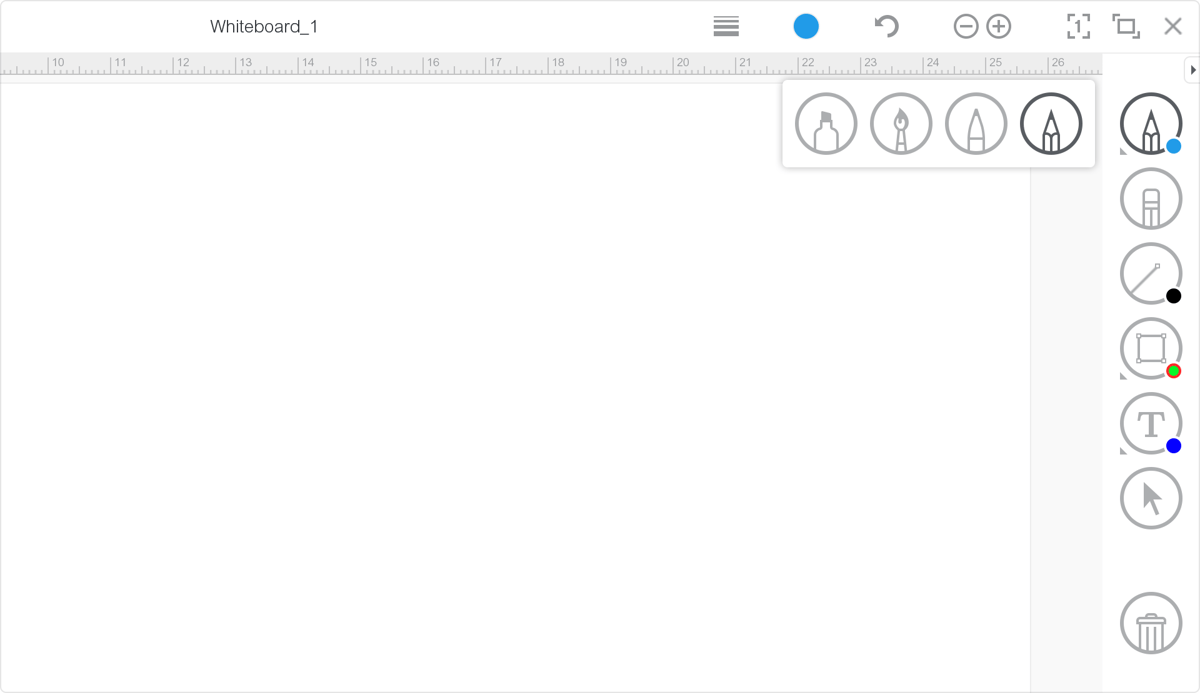This screenshot has width=1200, height=693.
Task: Select the paintbrush in the pen popup
Action: (x=900, y=123)
